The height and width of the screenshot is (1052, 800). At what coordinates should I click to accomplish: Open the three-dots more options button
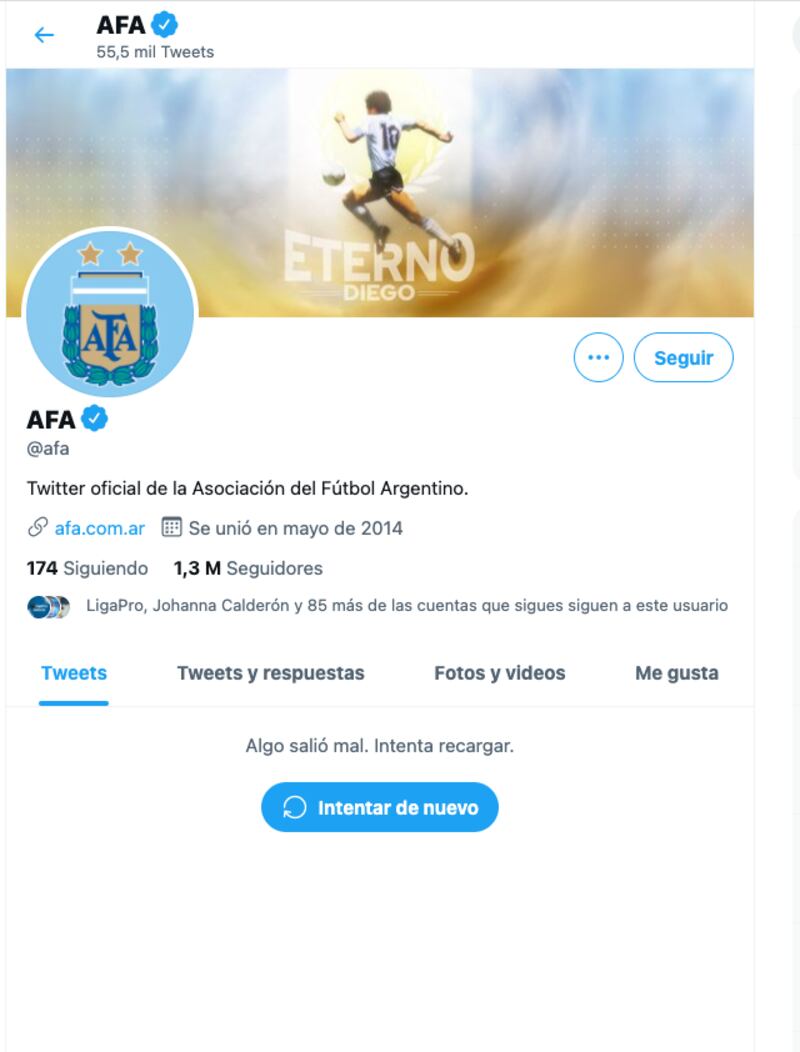tap(598, 358)
